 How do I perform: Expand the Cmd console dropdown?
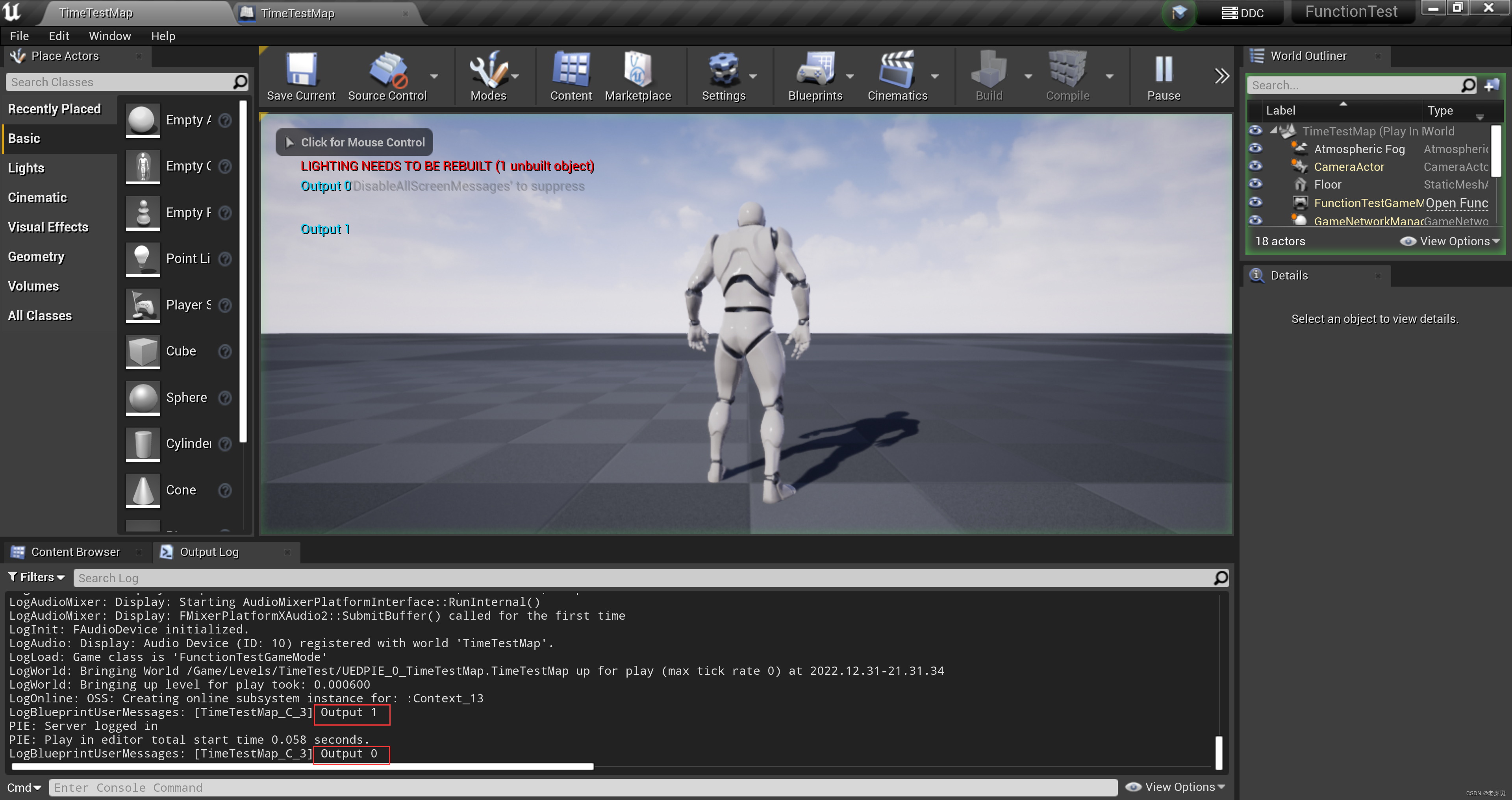[24, 788]
